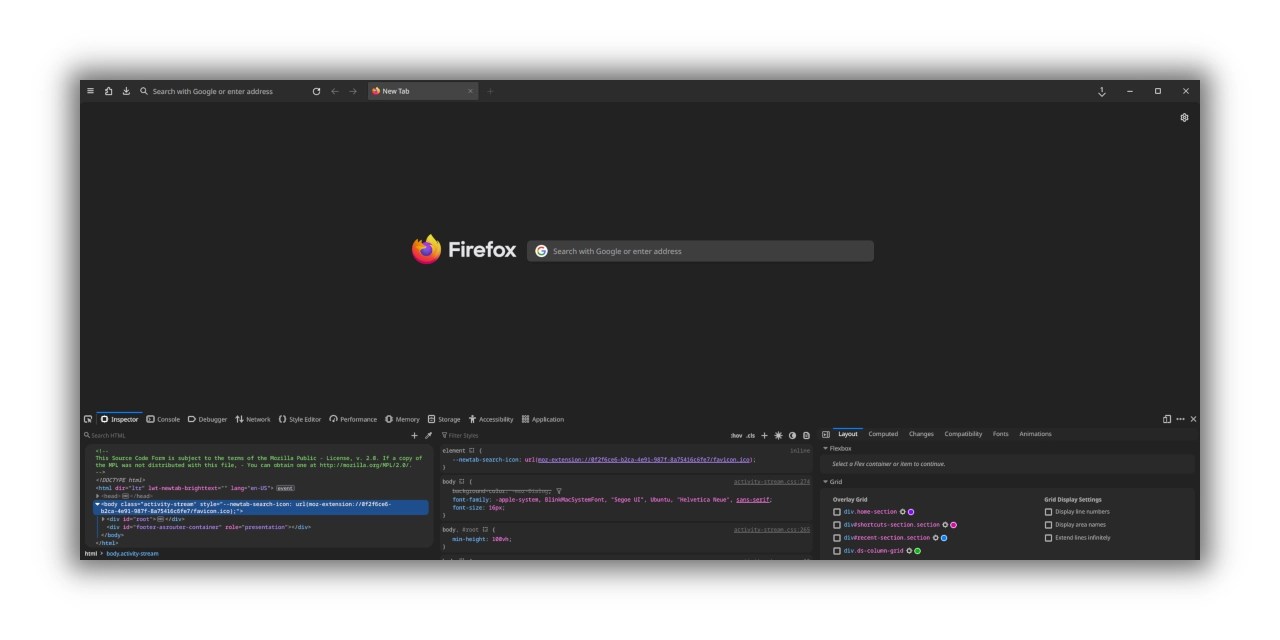Toggle the .cls classes panel

750,435
